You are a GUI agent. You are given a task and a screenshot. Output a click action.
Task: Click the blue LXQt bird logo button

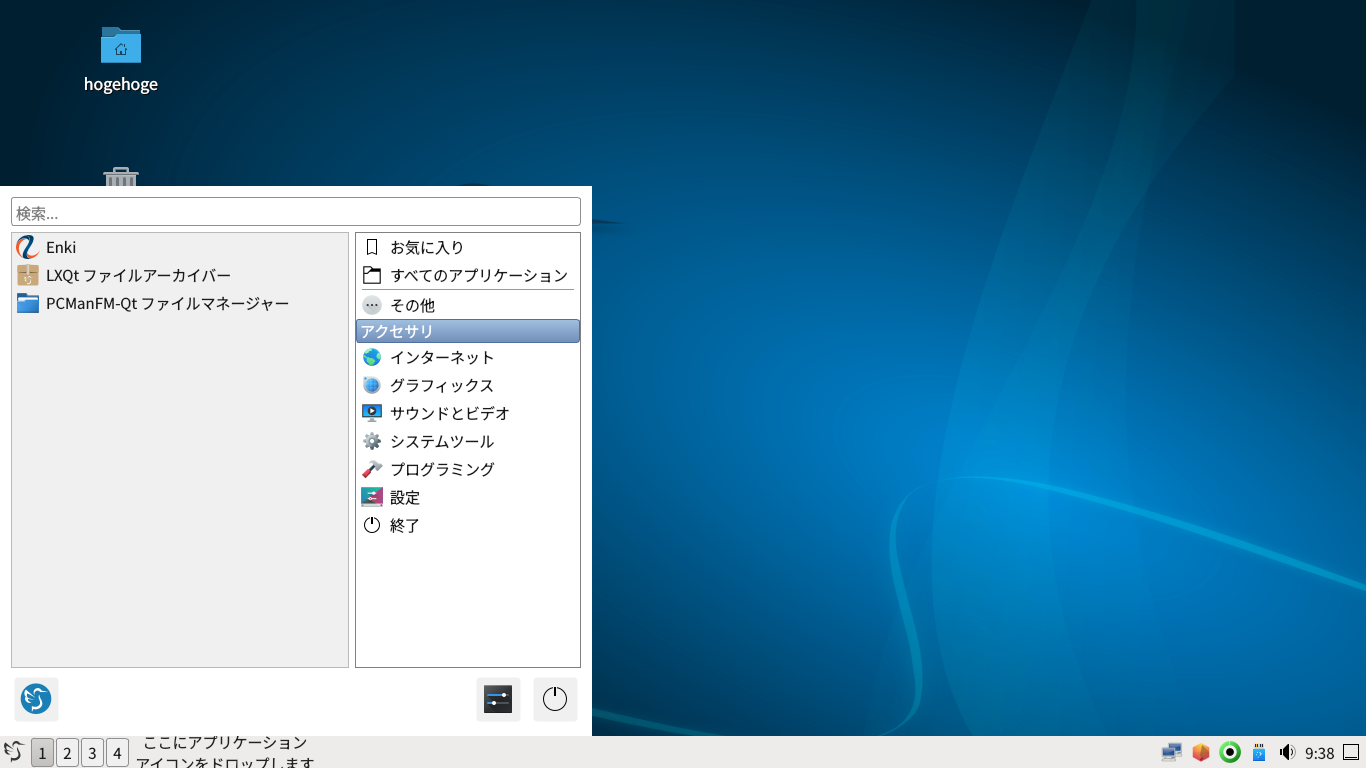click(37, 699)
